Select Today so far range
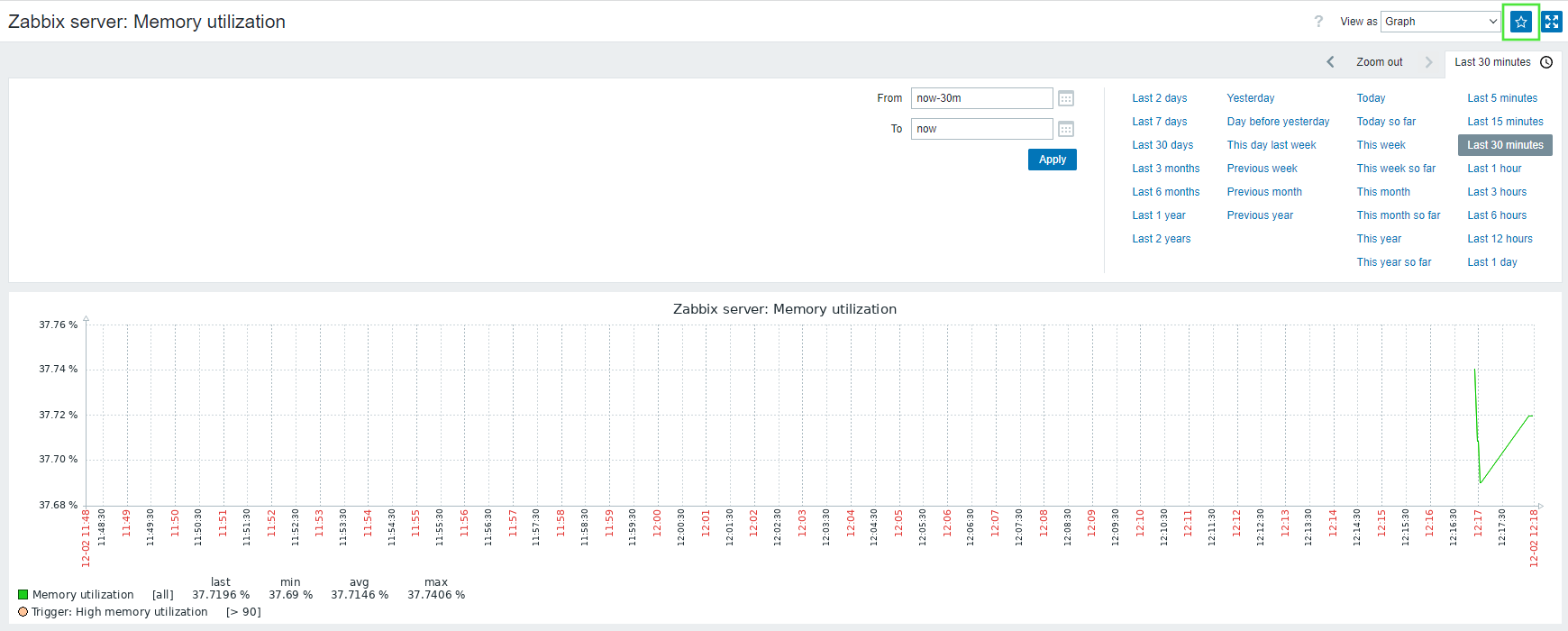 (1386, 122)
